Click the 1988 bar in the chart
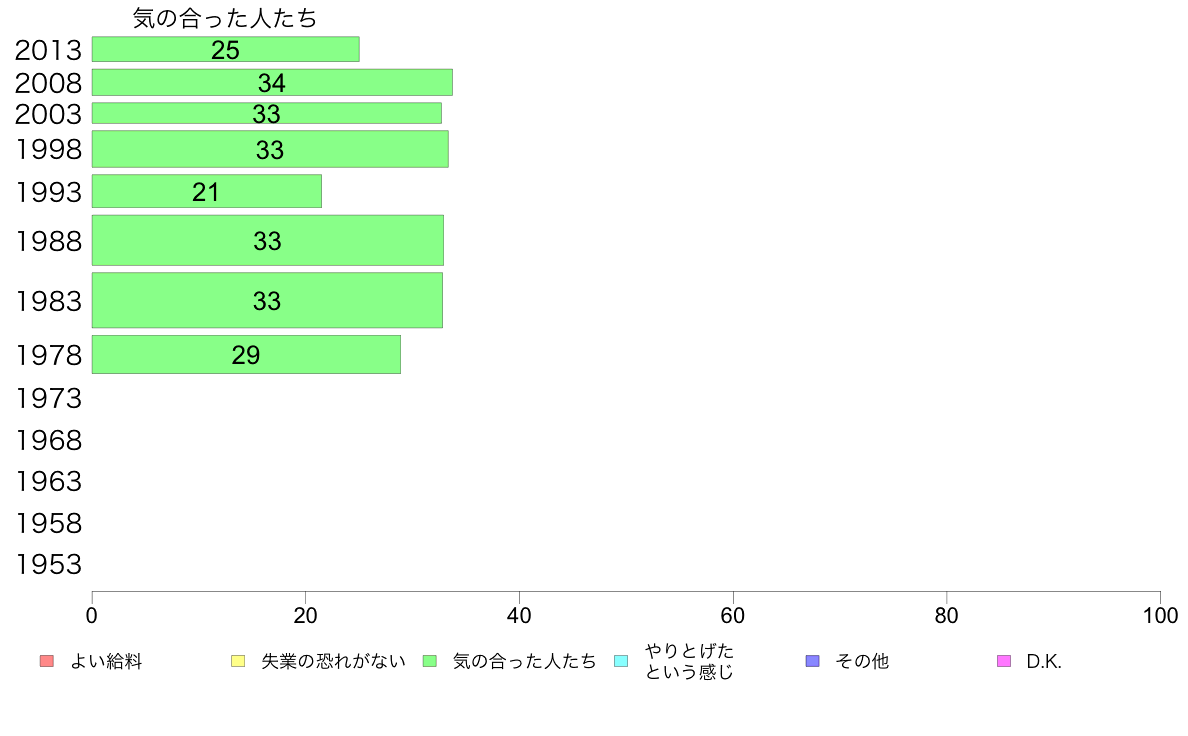 tap(267, 240)
